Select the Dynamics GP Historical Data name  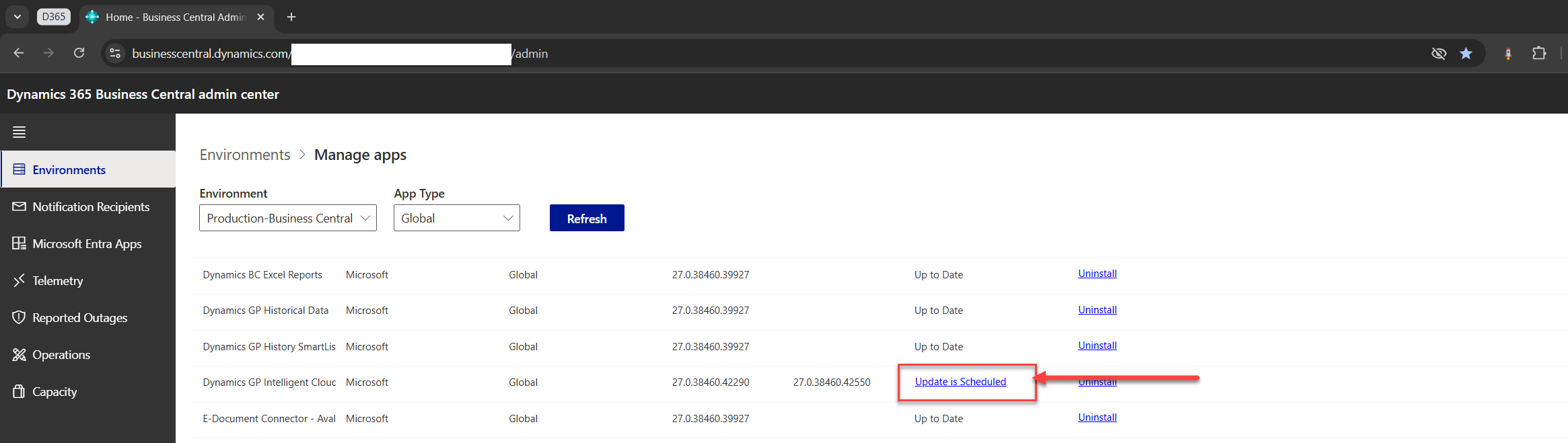[x=266, y=311]
